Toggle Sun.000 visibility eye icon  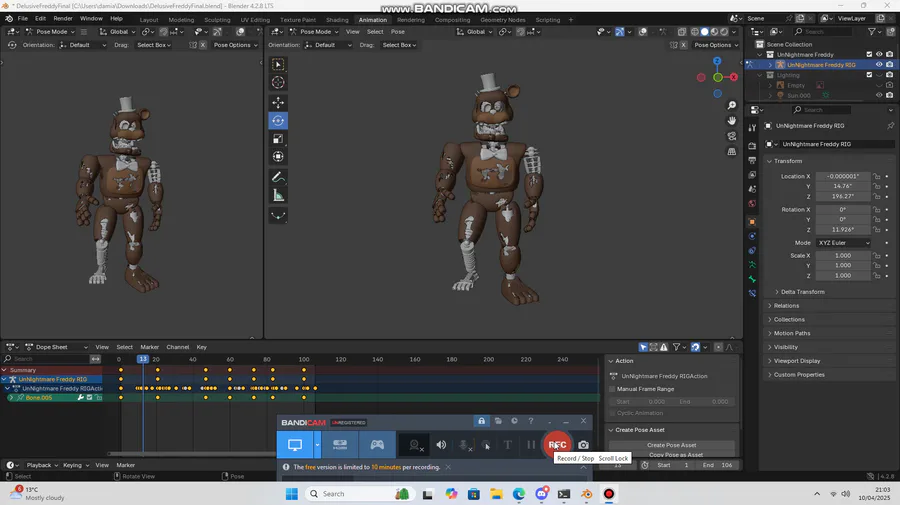[x=879, y=96]
